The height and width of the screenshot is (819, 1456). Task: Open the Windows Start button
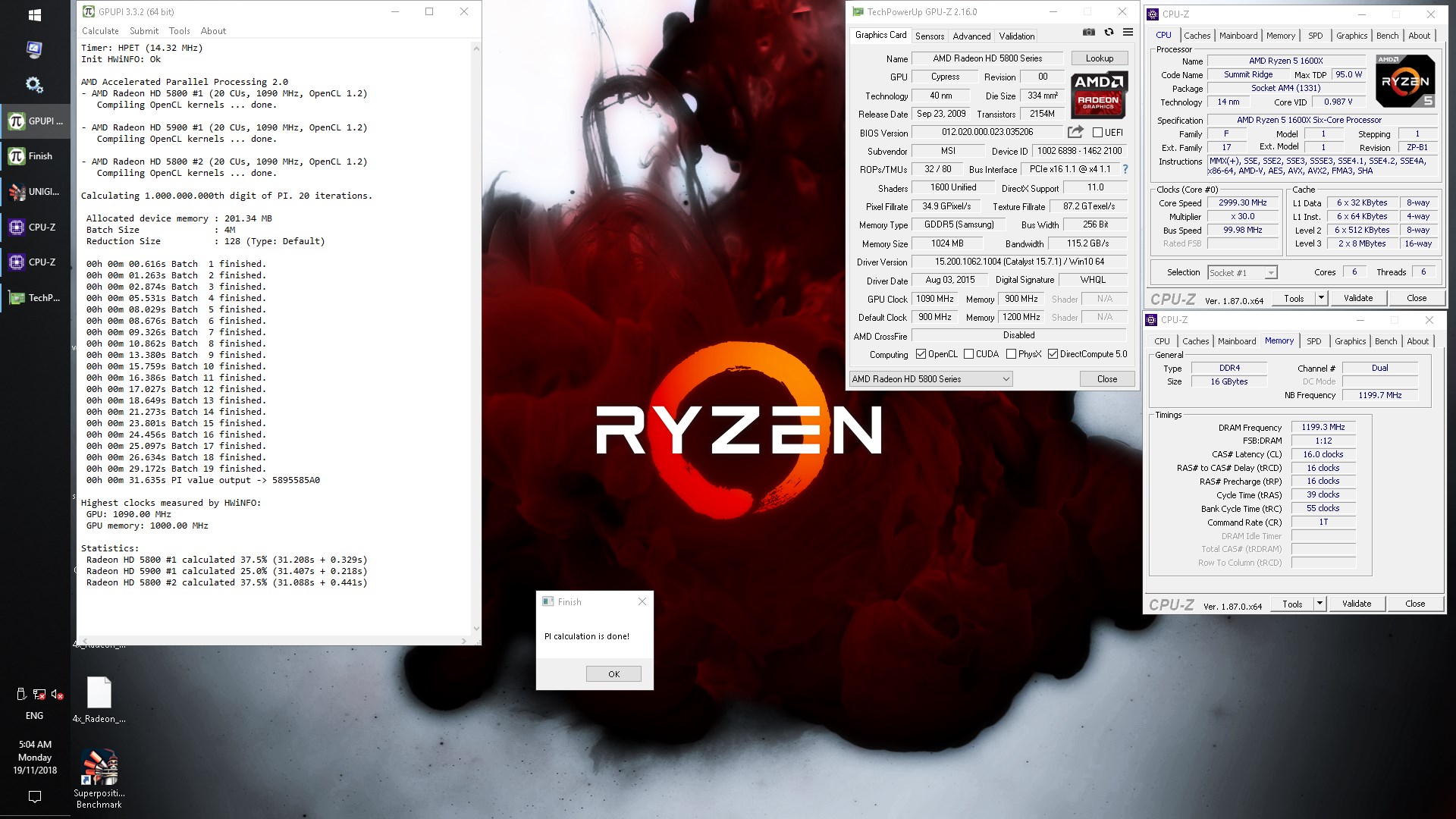click(35, 14)
